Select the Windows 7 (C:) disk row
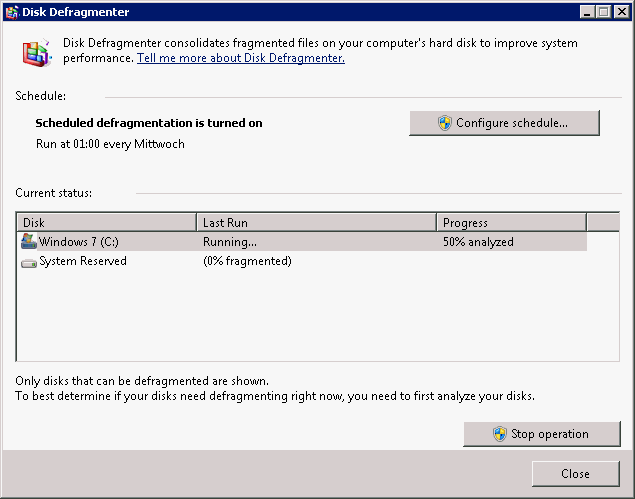 click(302, 242)
